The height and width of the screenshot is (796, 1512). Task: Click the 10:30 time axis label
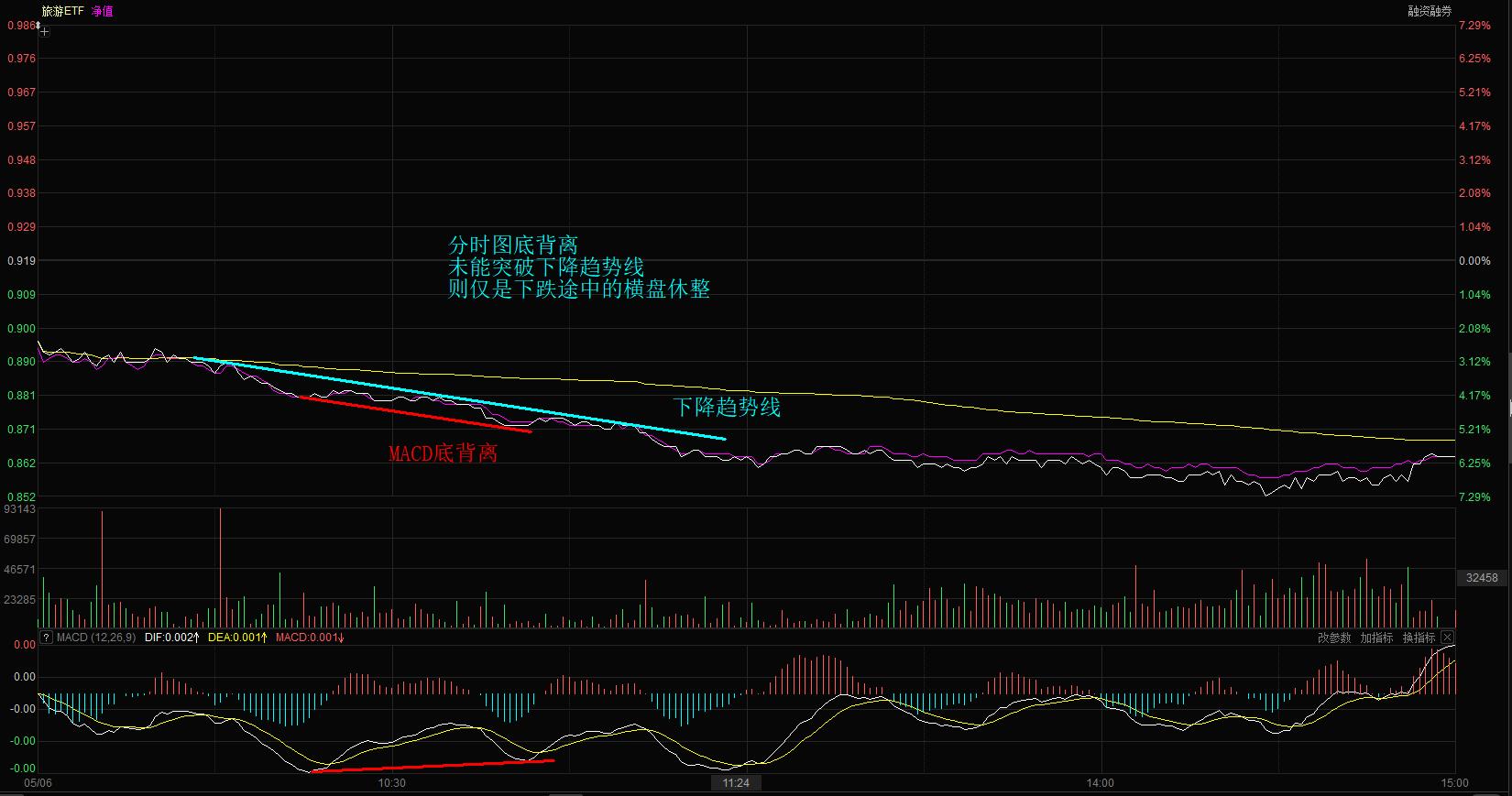point(391,783)
